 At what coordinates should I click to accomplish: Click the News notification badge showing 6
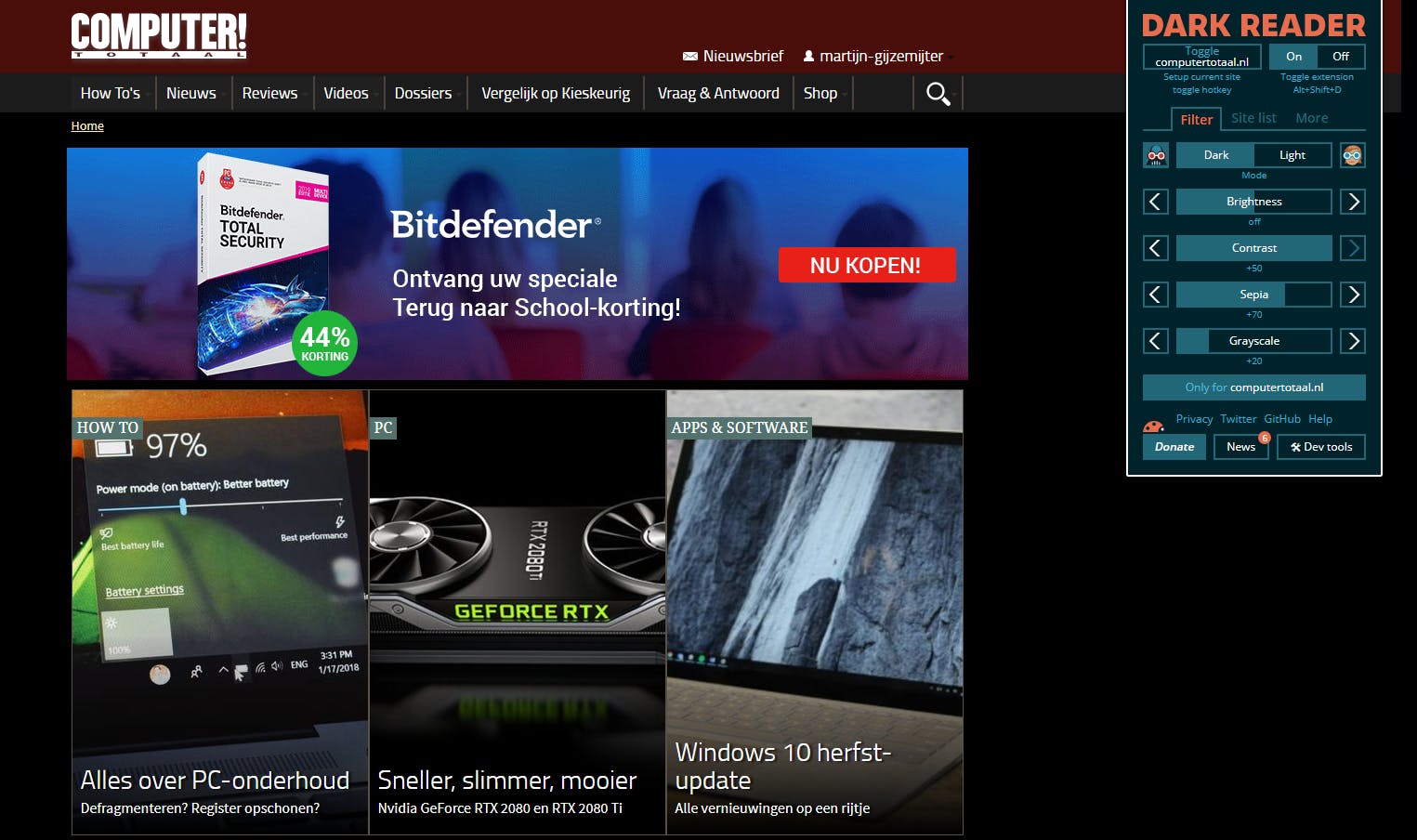(x=1264, y=438)
